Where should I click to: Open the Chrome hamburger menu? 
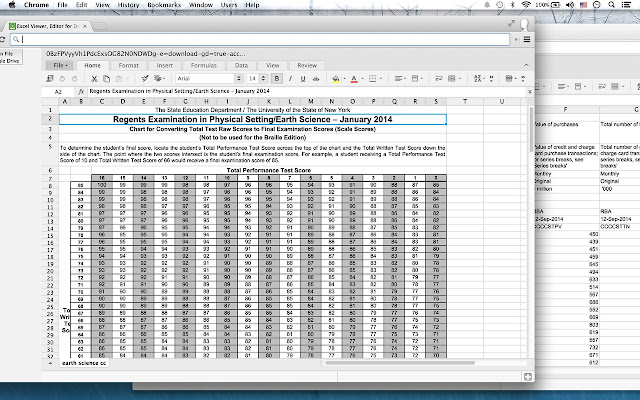pyautogui.click(x=527, y=40)
